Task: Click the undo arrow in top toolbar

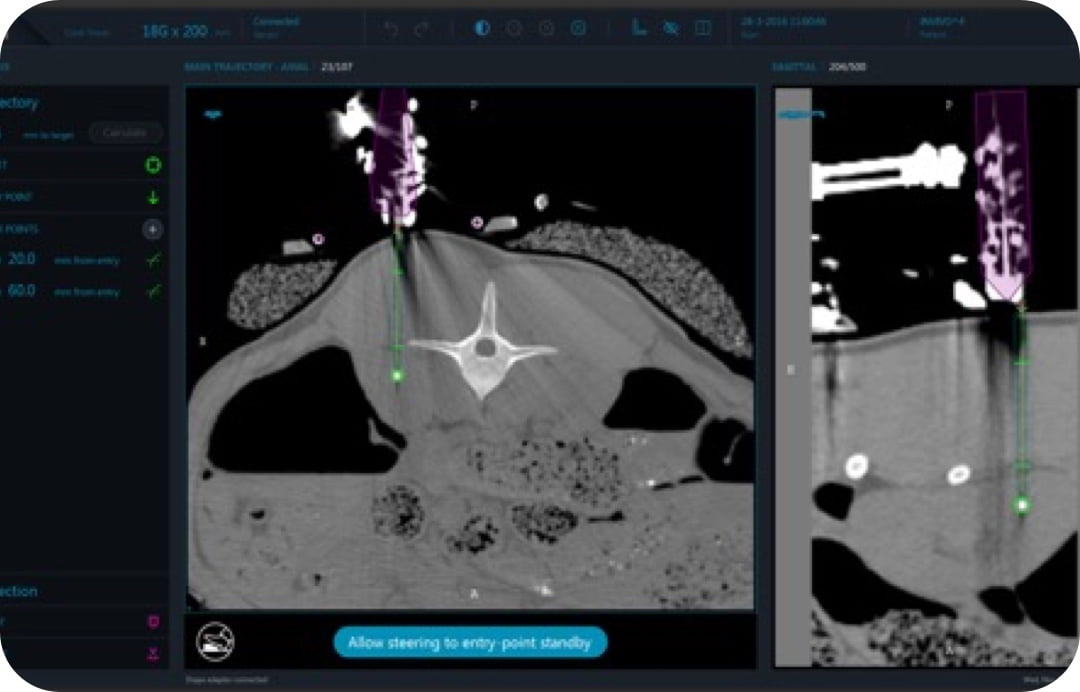Action: click(391, 29)
